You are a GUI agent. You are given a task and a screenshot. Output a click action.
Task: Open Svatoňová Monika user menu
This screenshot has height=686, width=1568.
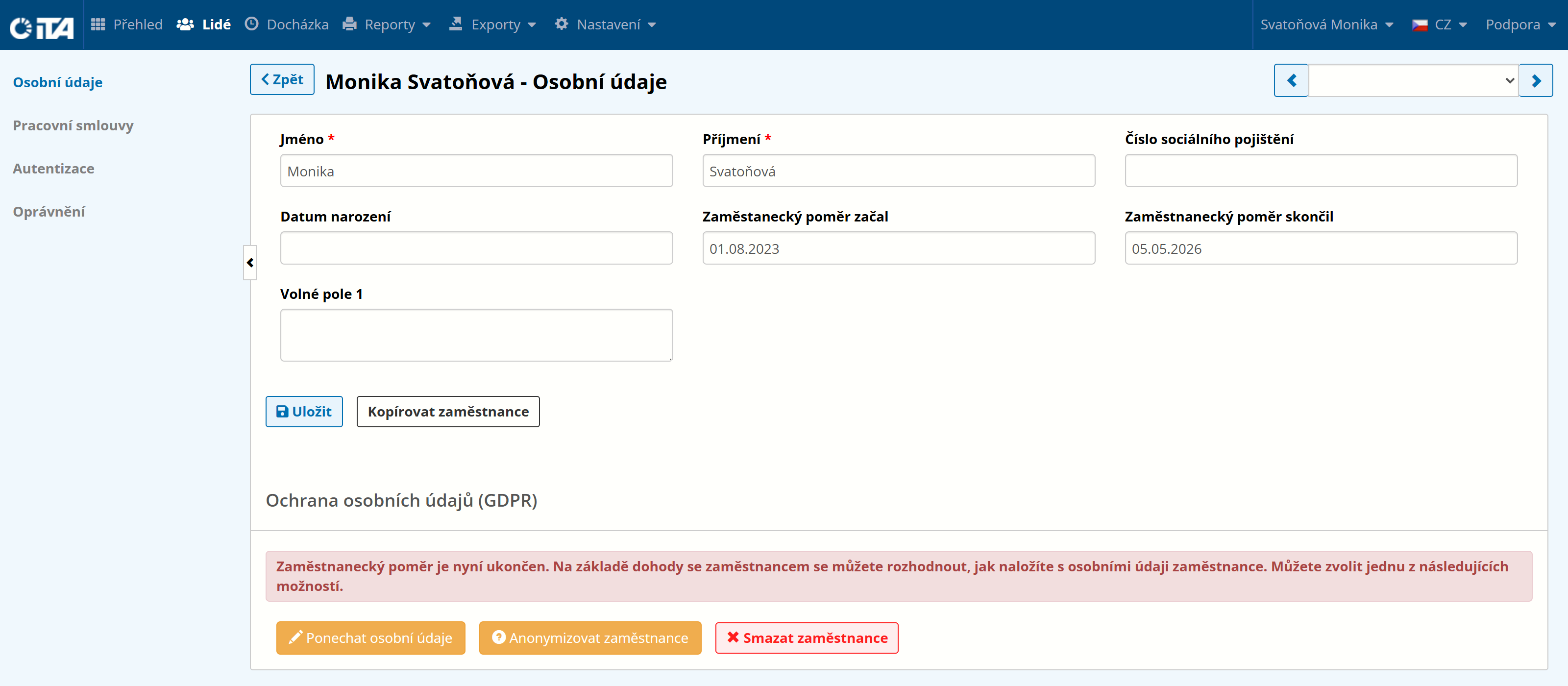click(1326, 24)
